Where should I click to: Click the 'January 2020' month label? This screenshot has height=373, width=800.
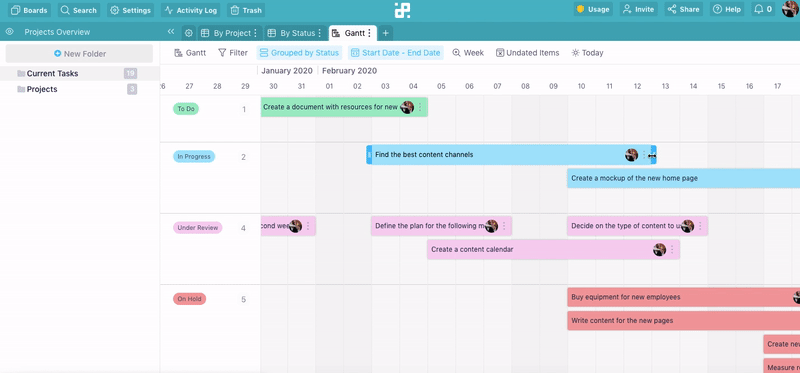click(x=287, y=70)
